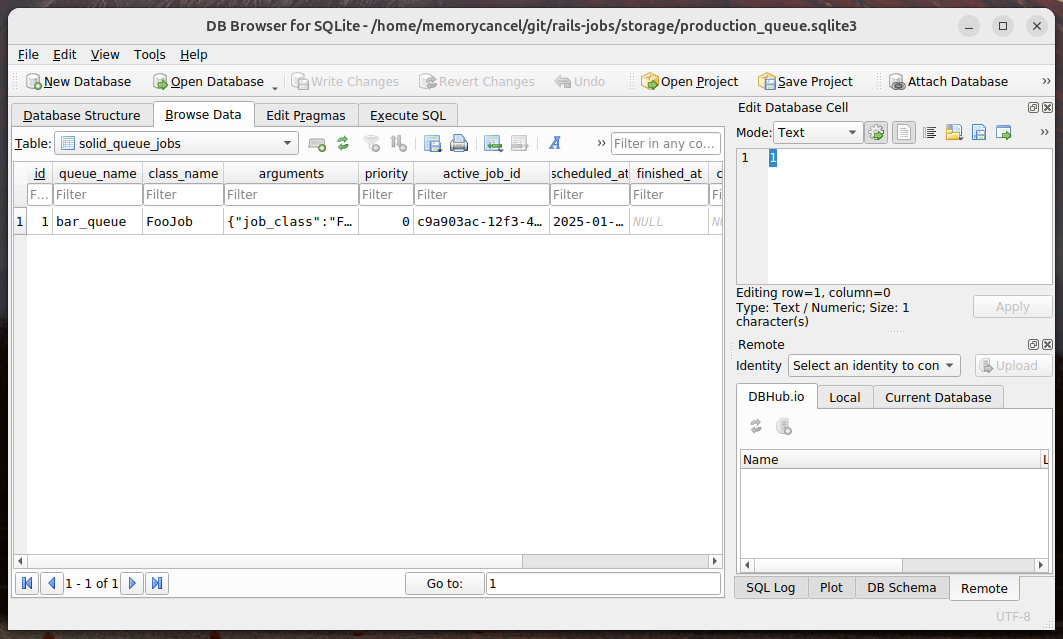The height and width of the screenshot is (639, 1063).
Task: Click Revert Changes in toolbar
Action: (x=477, y=82)
